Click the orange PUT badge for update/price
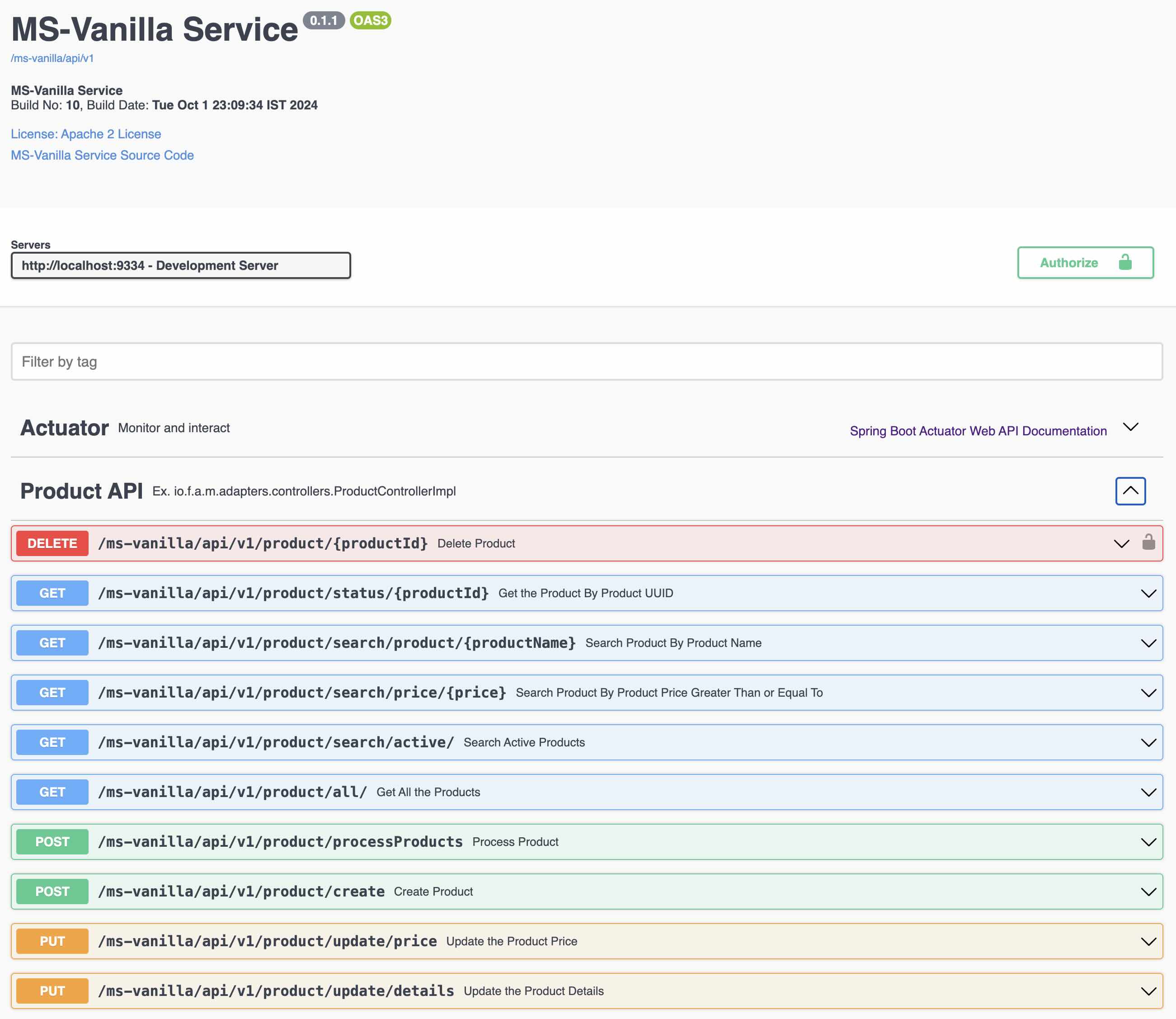 [52, 941]
